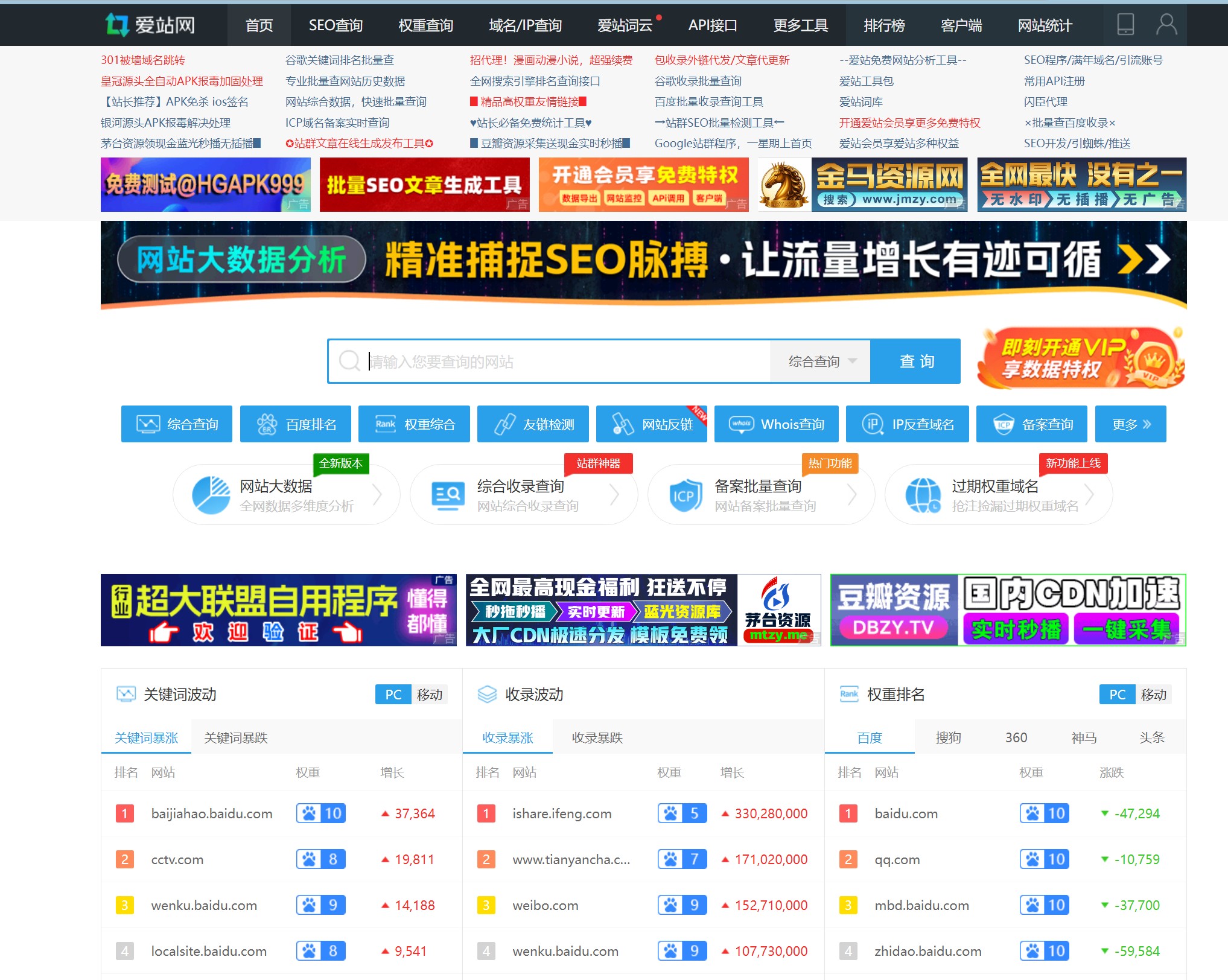Open the 域名/IP查询 navigation menu
The height and width of the screenshot is (980, 1228).
[526, 25]
